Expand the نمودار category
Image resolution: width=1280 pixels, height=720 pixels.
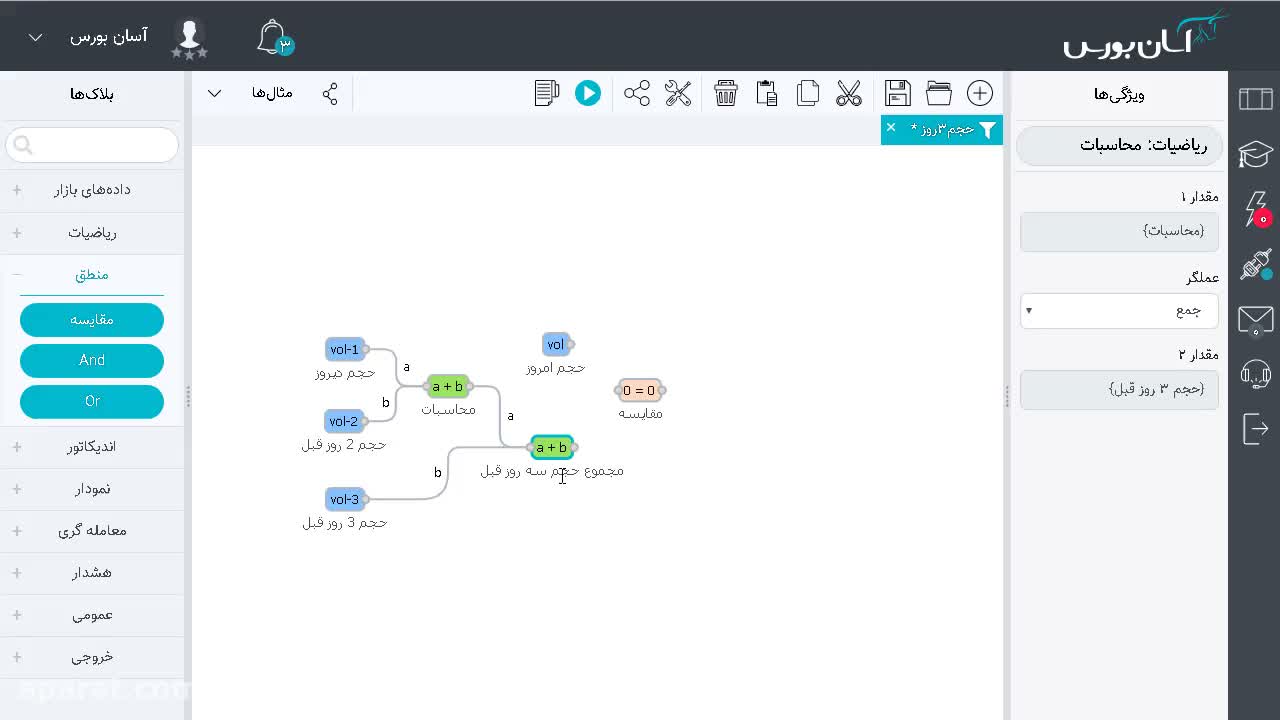click(x=92, y=489)
